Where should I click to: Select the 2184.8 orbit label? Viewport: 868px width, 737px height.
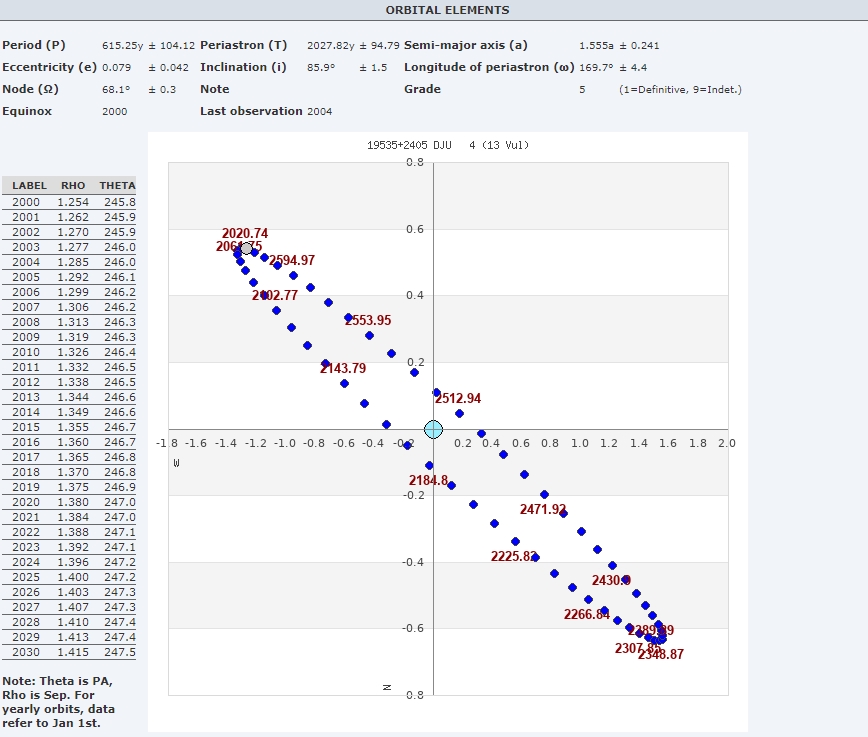pos(428,480)
